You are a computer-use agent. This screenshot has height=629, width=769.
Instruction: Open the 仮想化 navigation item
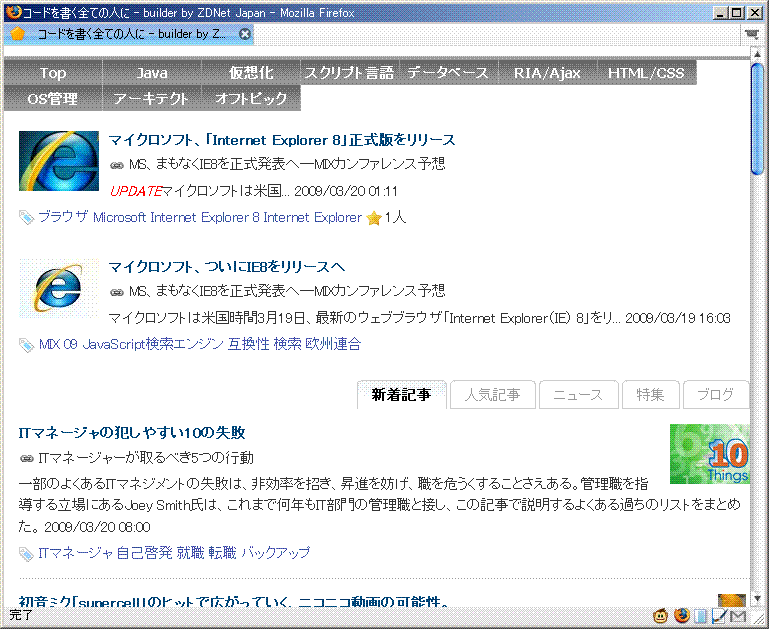(x=251, y=73)
